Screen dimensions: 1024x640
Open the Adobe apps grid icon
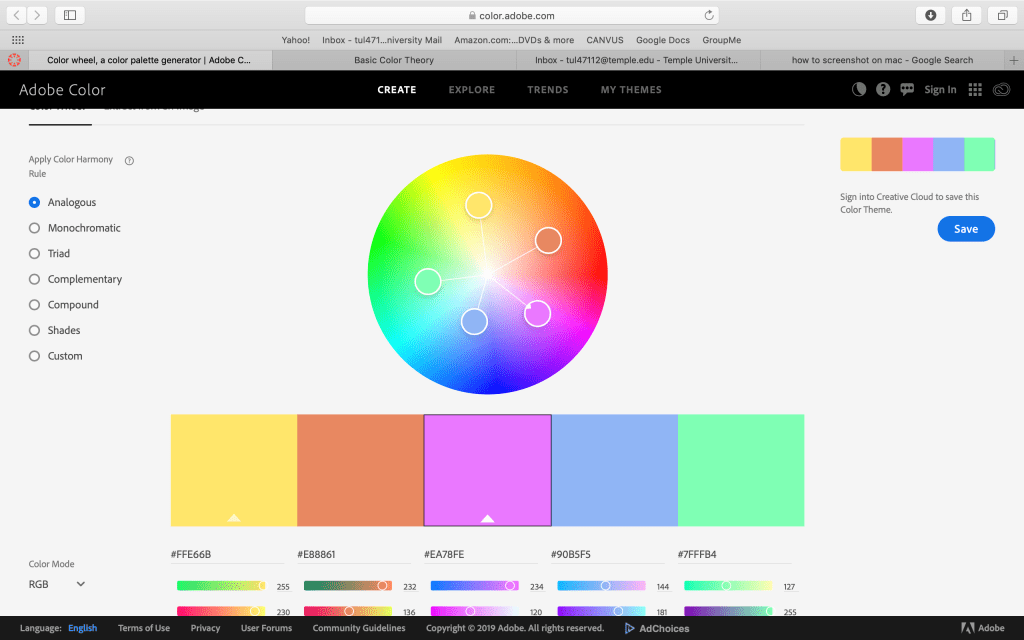975,89
